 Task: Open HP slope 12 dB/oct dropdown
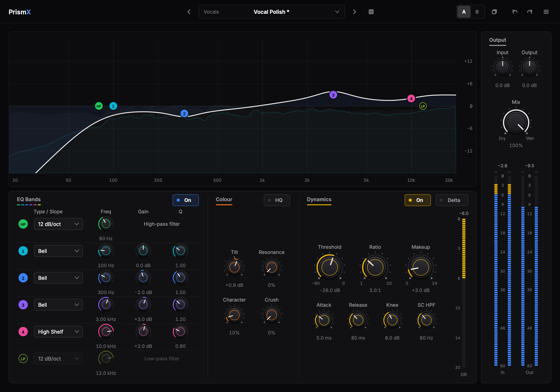(58, 224)
